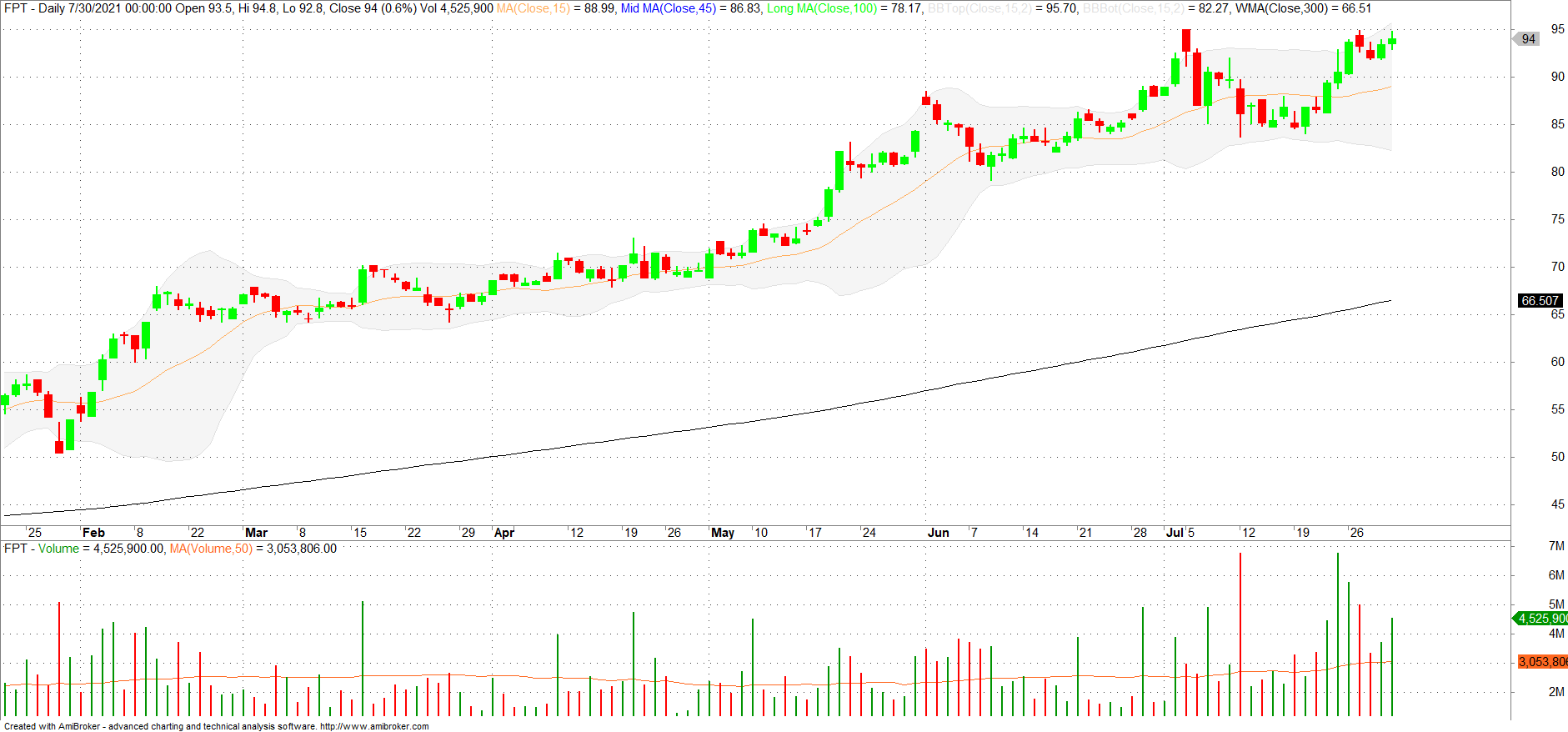The height and width of the screenshot is (732, 1568).
Task: Click the green Volume label in lower pane
Action: click(x=58, y=549)
